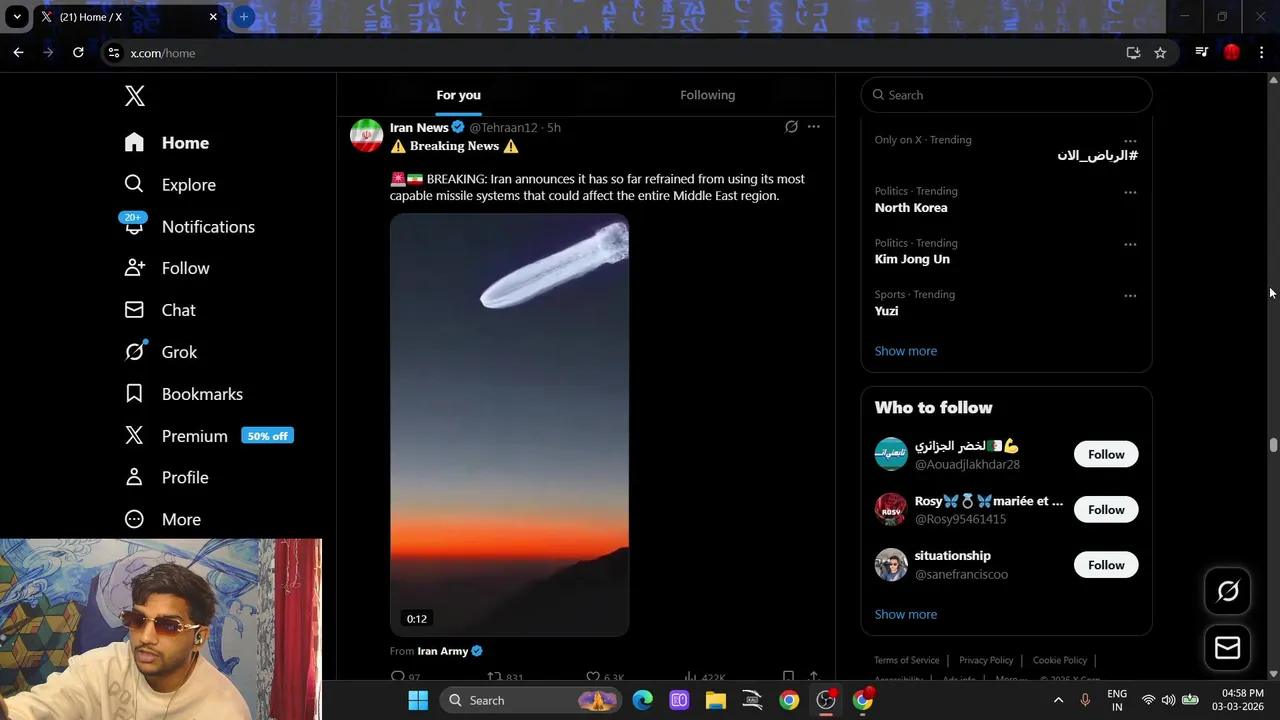Show more trending topics
This screenshot has width=1280, height=720.
click(906, 351)
